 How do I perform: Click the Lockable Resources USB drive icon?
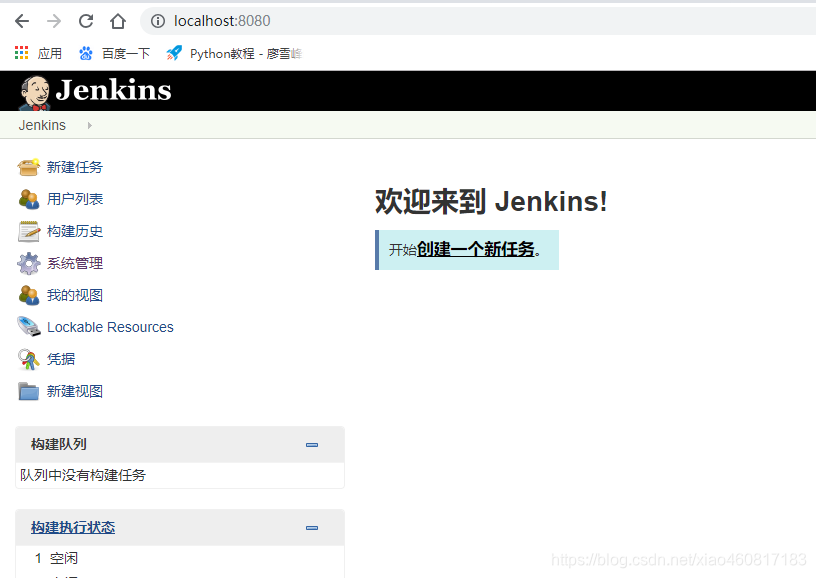point(29,327)
